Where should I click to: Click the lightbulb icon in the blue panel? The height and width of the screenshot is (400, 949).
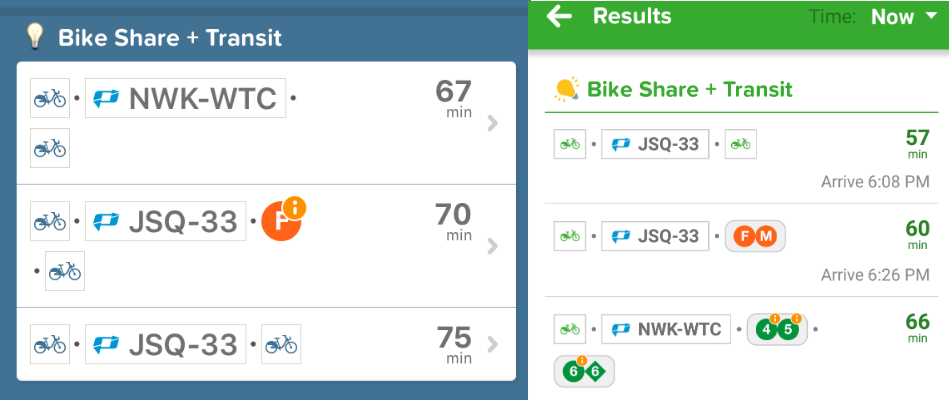36,37
